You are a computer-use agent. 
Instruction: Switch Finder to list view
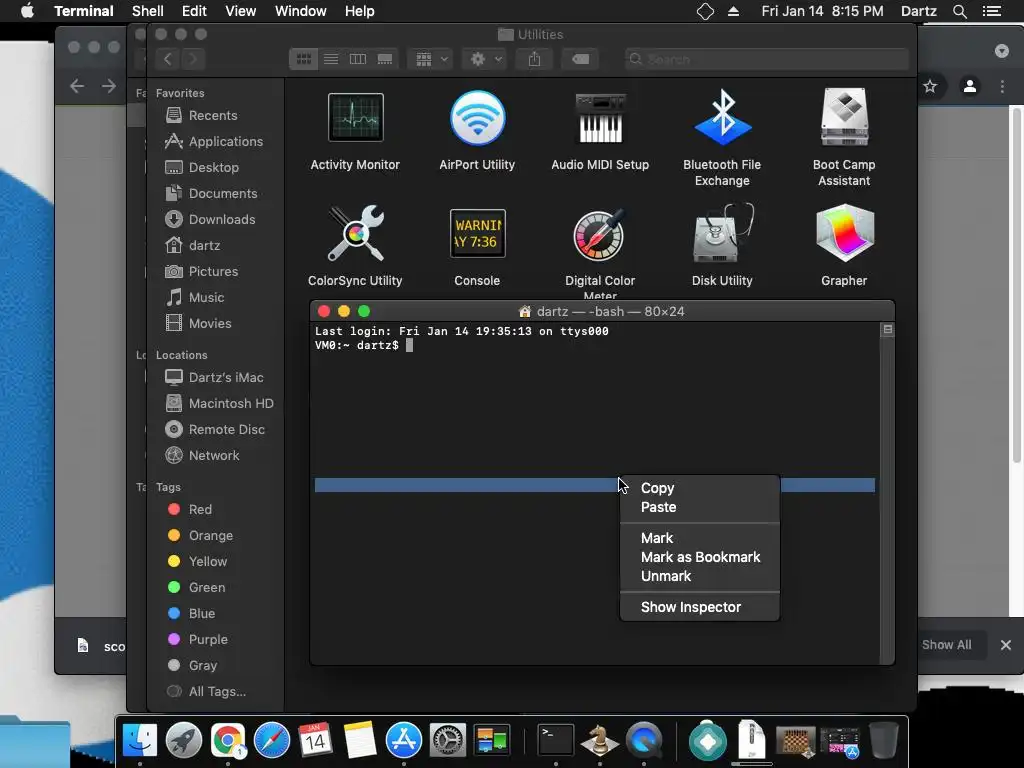tap(331, 59)
